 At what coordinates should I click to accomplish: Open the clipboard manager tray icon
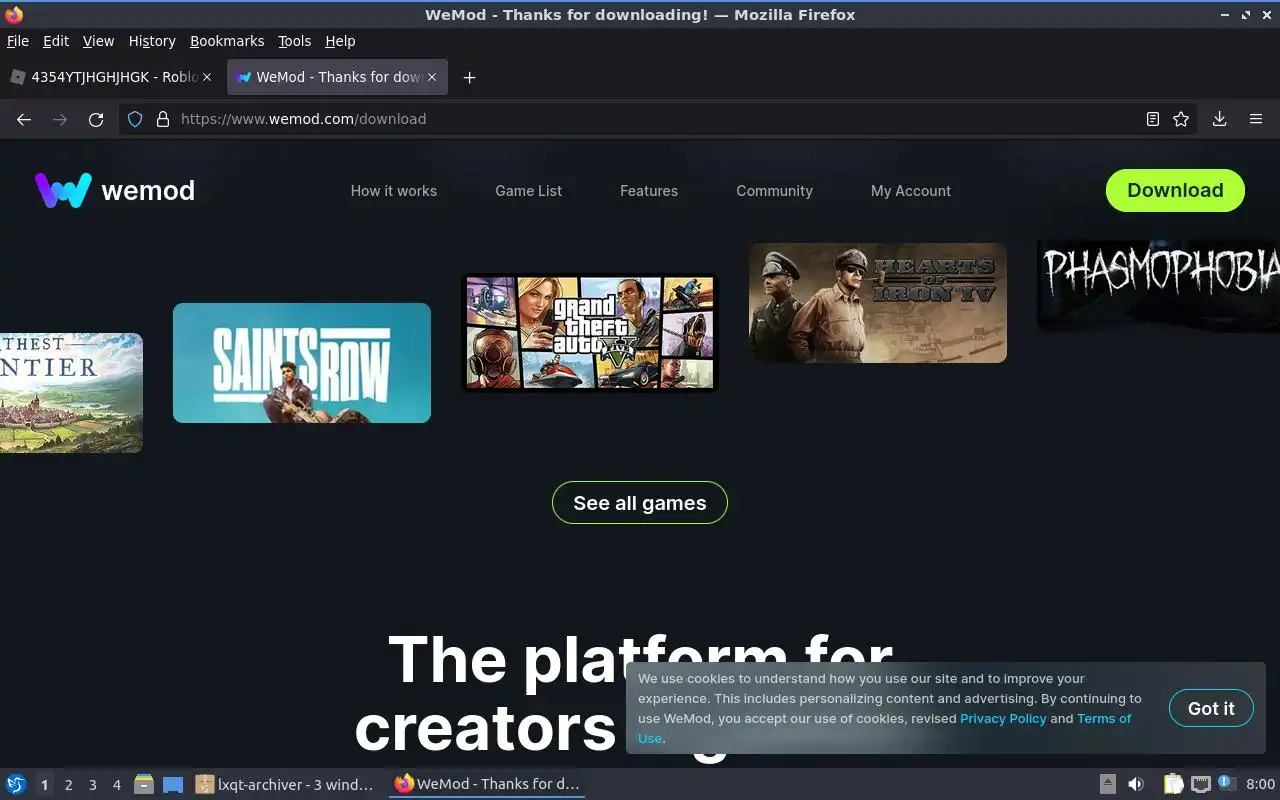1174,785
